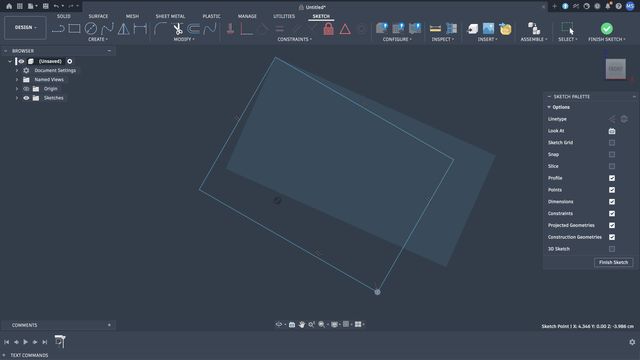Click the green Finish Sketch checkmark
This screenshot has width=640, height=360.
tap(607, 28)
